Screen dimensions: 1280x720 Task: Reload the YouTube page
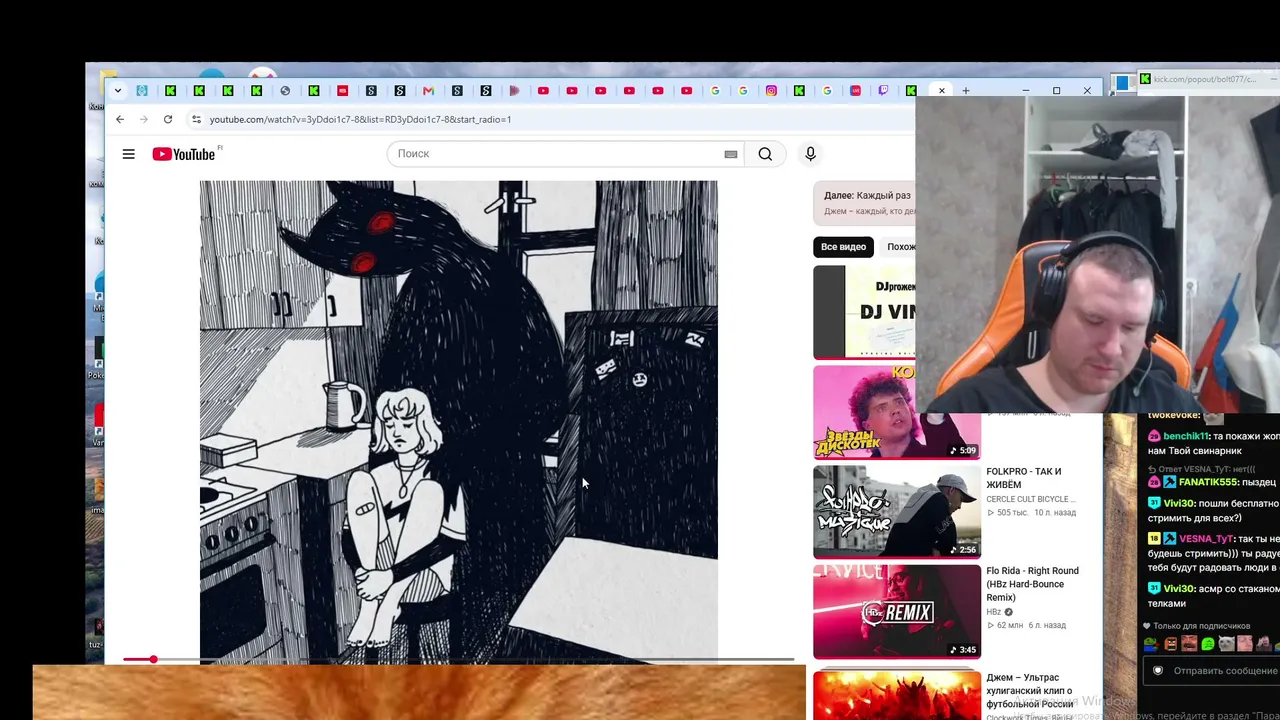click(168, 119)
